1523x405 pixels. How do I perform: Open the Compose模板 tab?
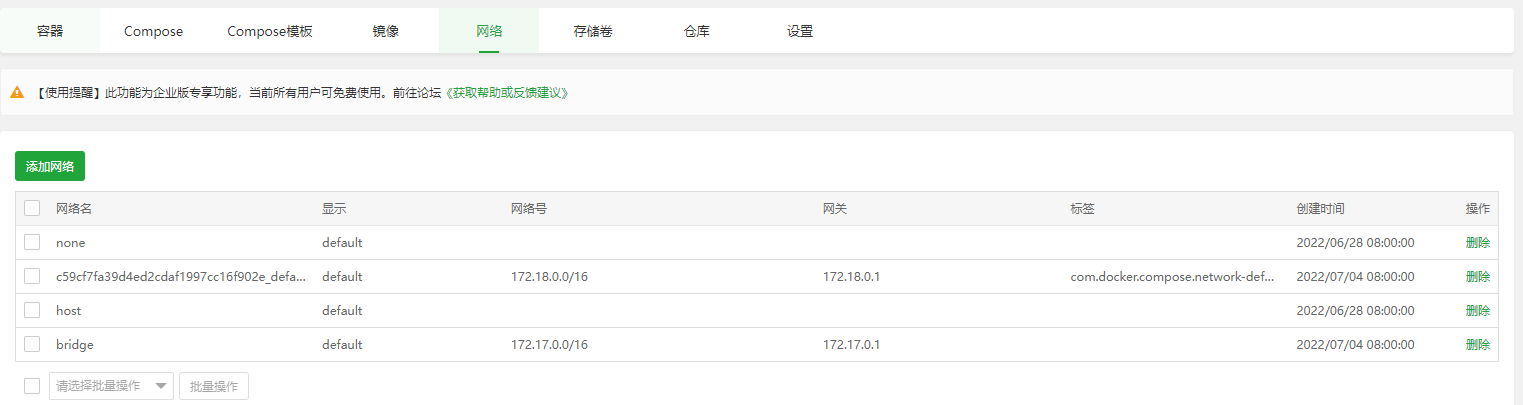(x=270, y=31)
